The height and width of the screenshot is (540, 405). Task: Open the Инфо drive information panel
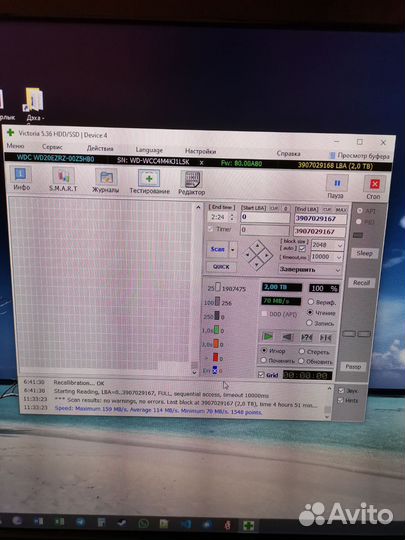pyautogui.click(x=21, y=179)
